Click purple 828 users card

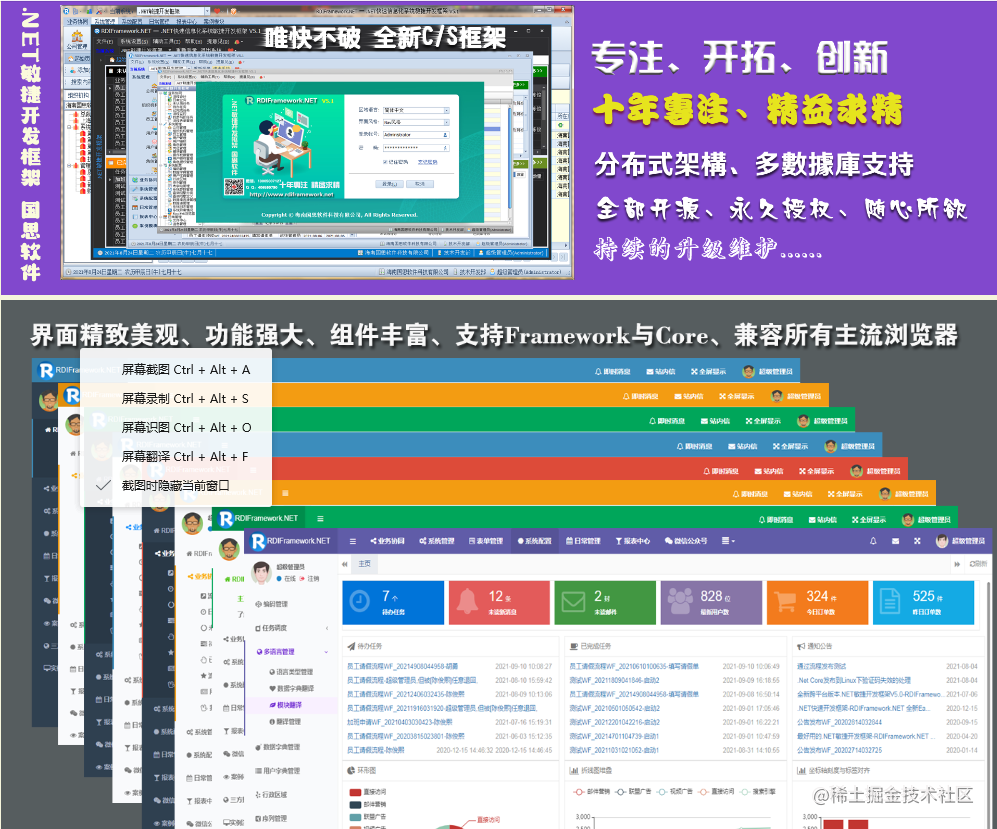[712, 602]
